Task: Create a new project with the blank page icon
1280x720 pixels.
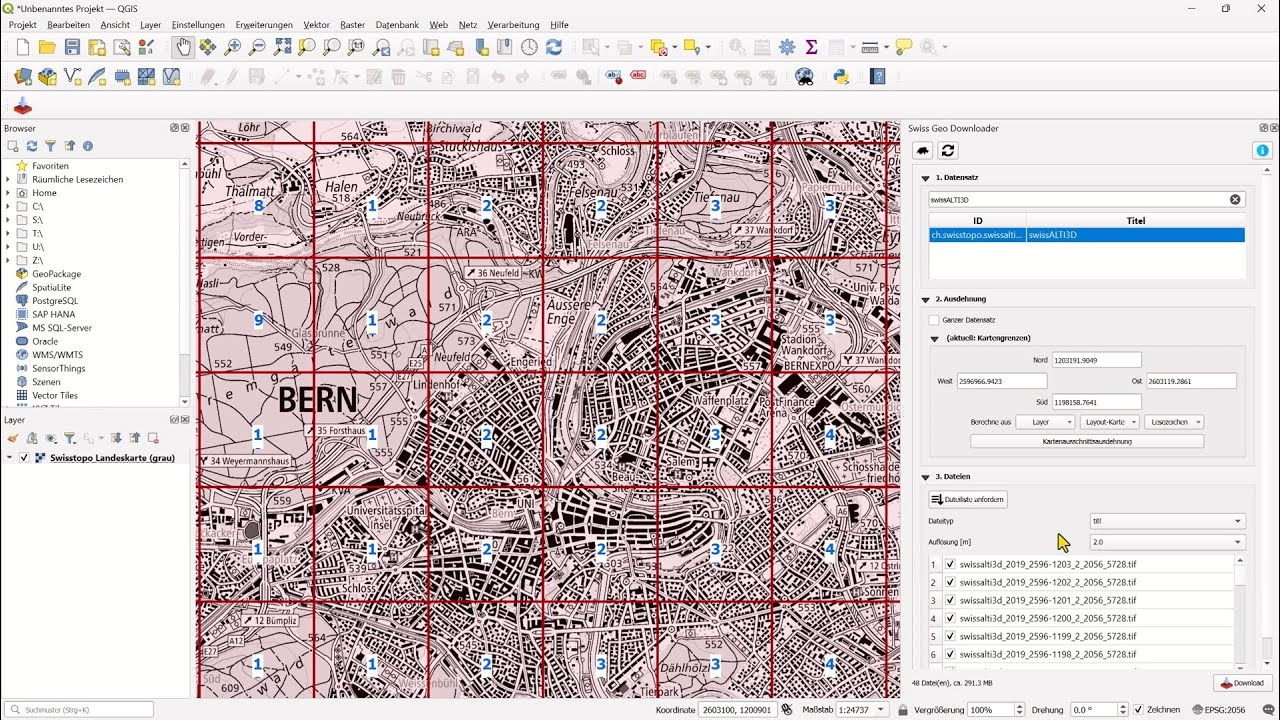Action: [x=22, y=47]
